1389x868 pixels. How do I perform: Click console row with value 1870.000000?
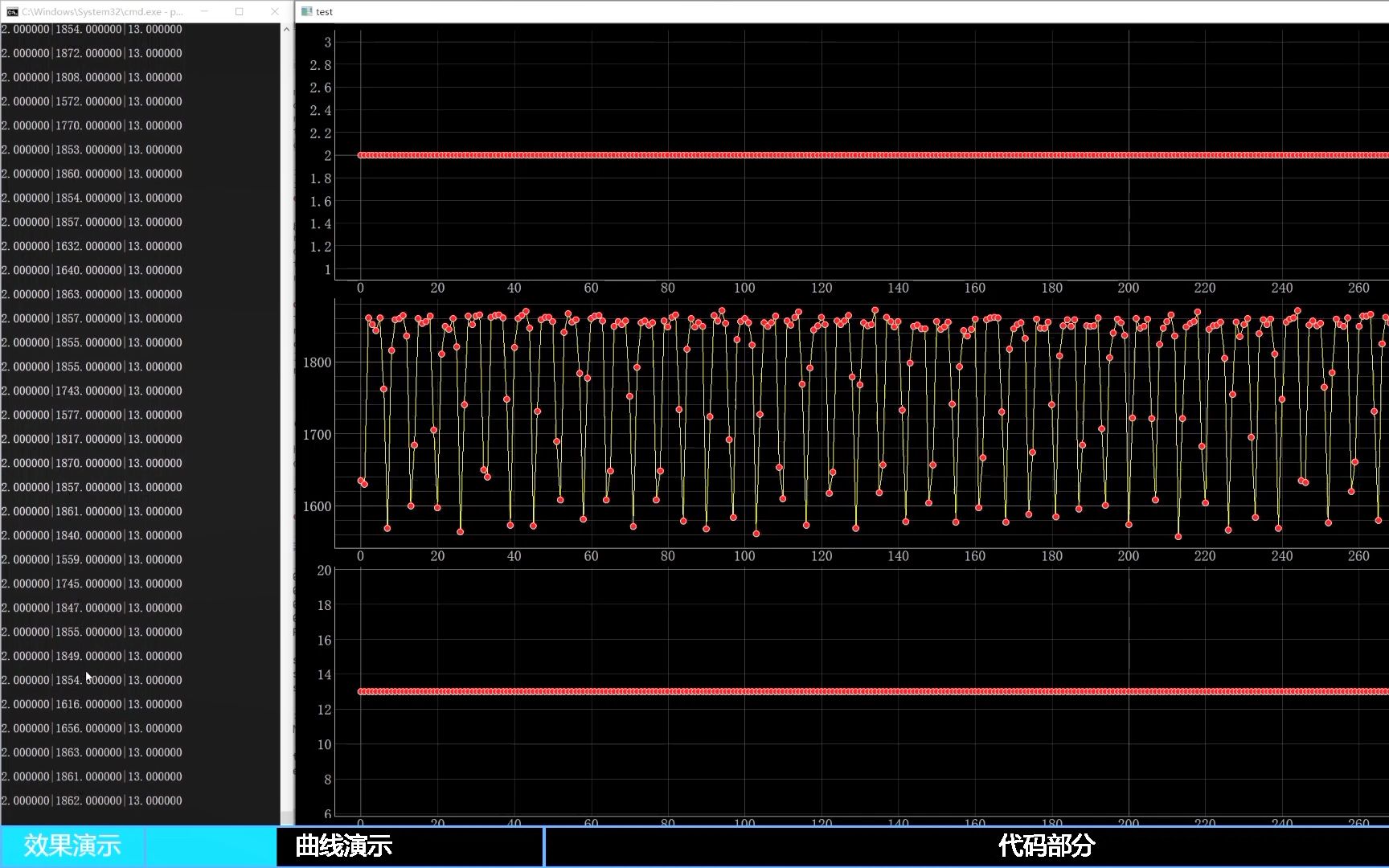92,463
